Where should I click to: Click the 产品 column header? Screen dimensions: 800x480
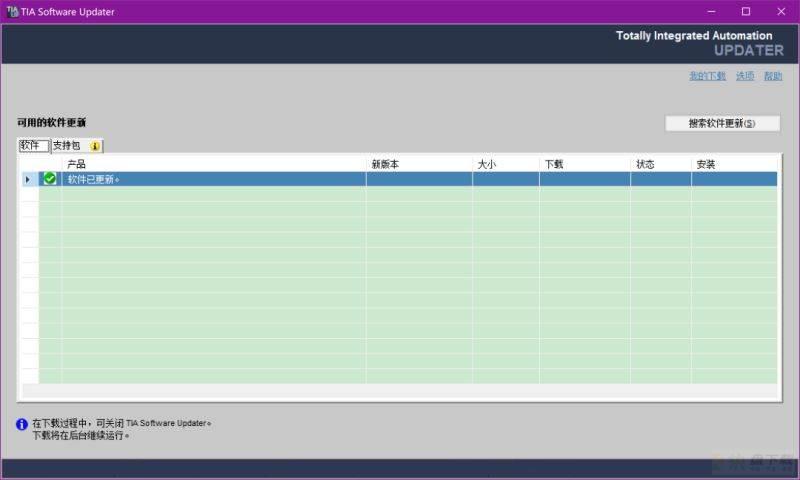click(x=213, y=164)
